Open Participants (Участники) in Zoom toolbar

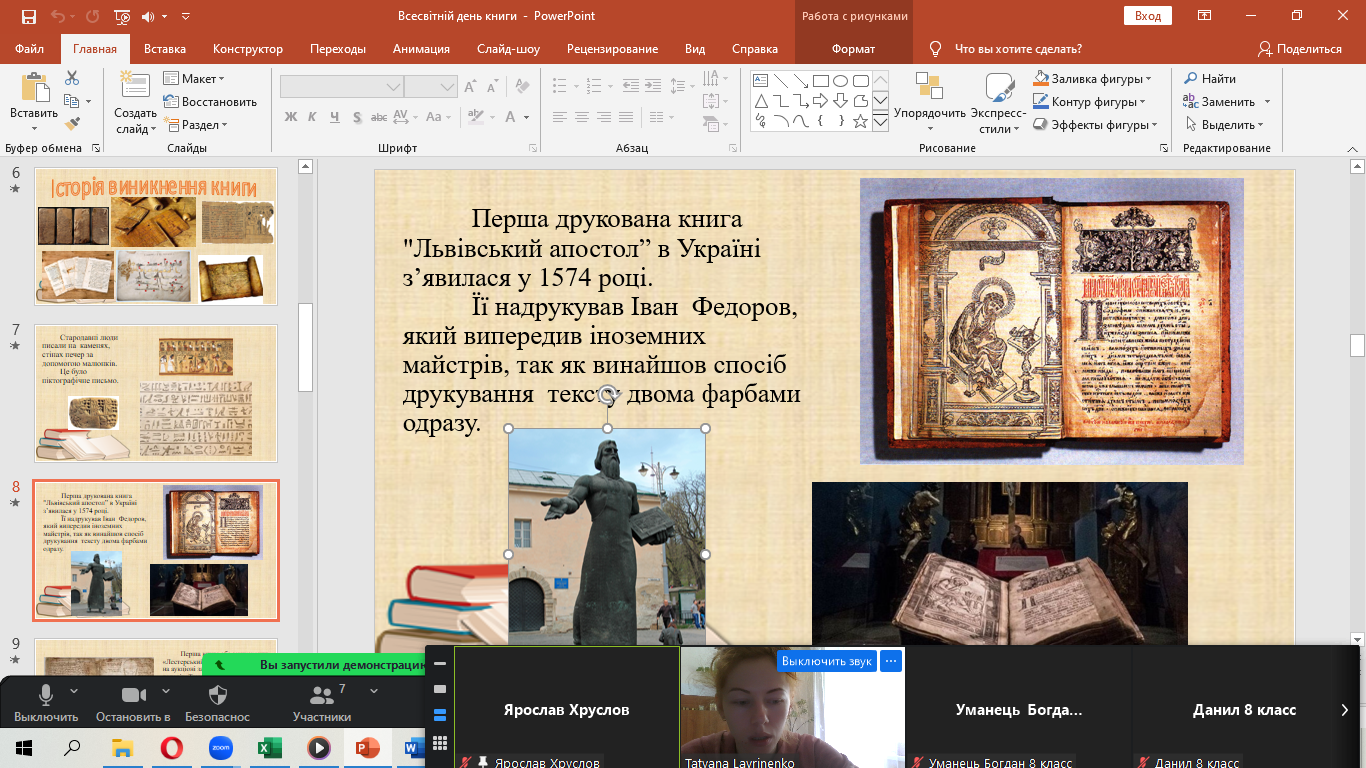(322, 703)
